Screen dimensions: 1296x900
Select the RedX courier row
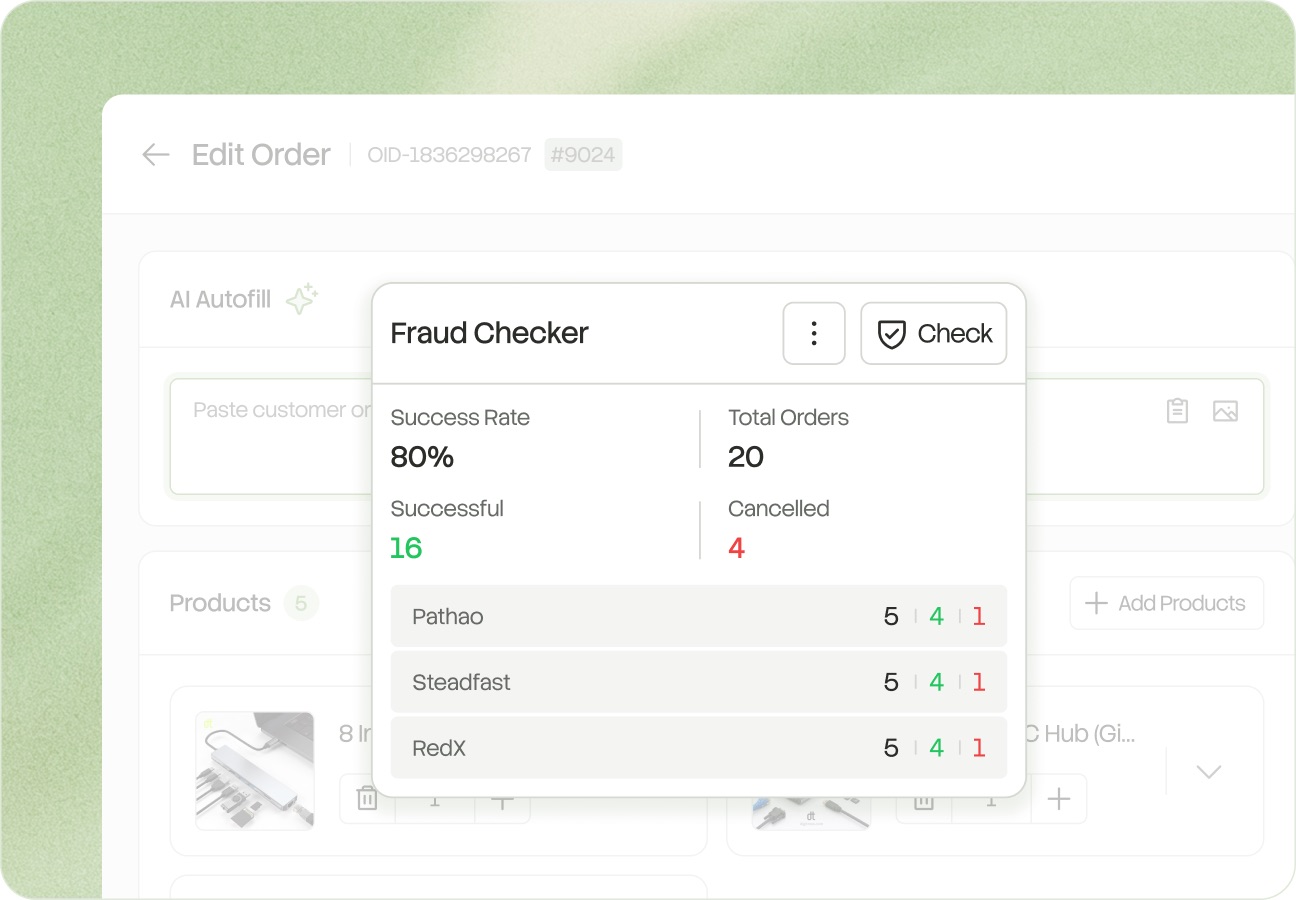(x=698, y=748)
